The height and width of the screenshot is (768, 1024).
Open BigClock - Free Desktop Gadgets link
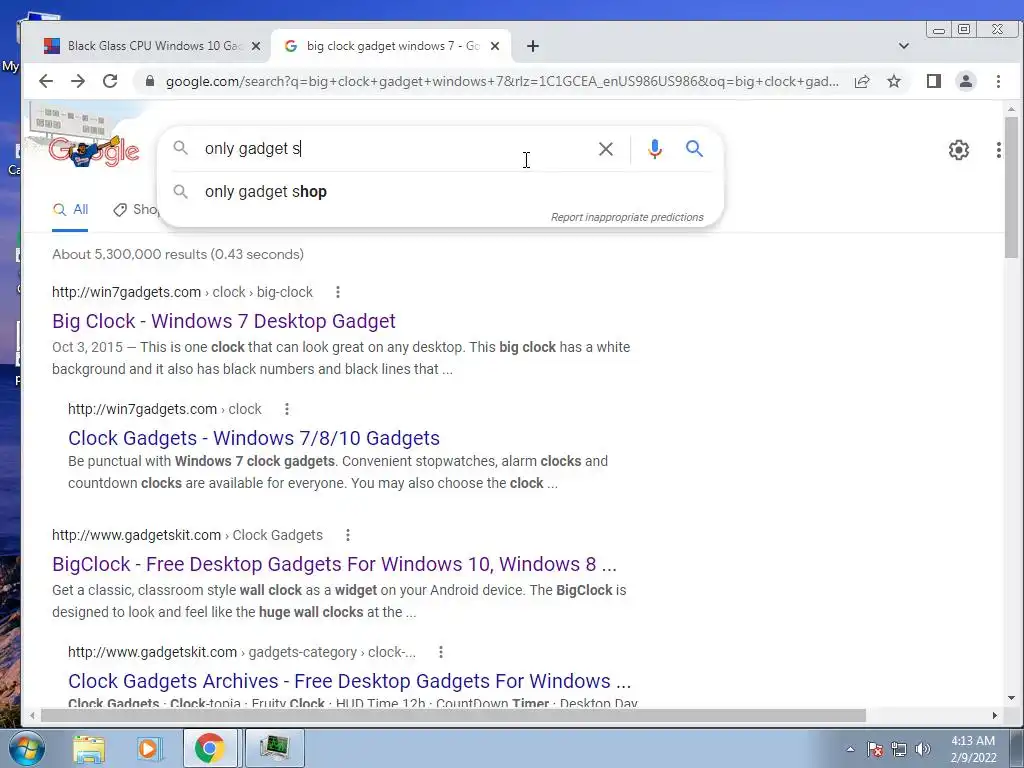(334, 564)
